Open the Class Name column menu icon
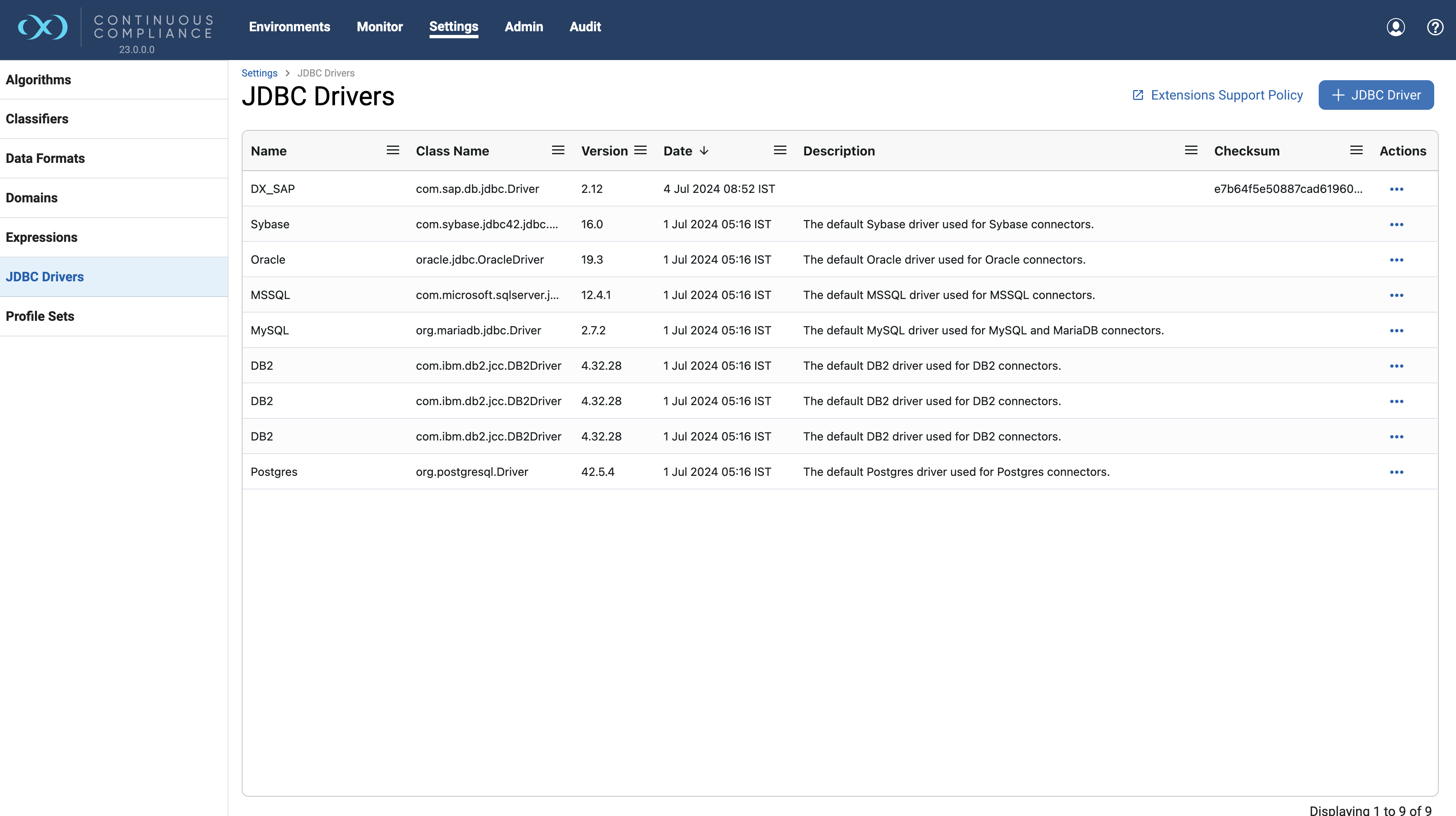 click(558, 151)
